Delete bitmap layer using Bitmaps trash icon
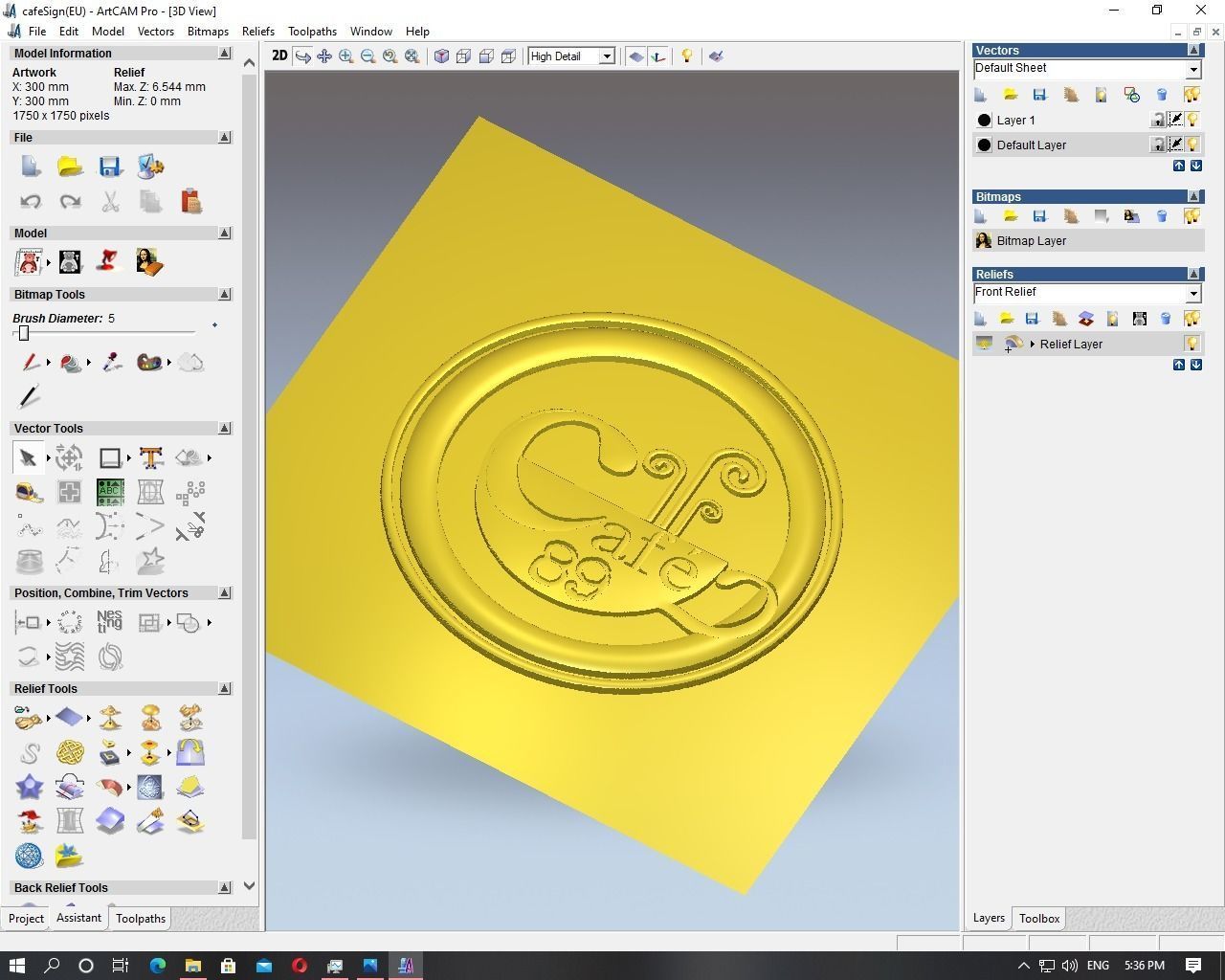1225x980 pixels. (x=1162, y=216)
